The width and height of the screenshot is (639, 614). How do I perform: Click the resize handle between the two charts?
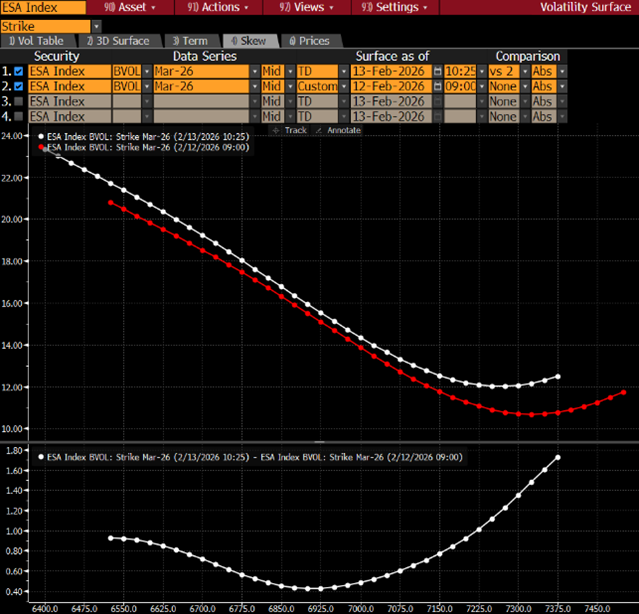point(319,439)
